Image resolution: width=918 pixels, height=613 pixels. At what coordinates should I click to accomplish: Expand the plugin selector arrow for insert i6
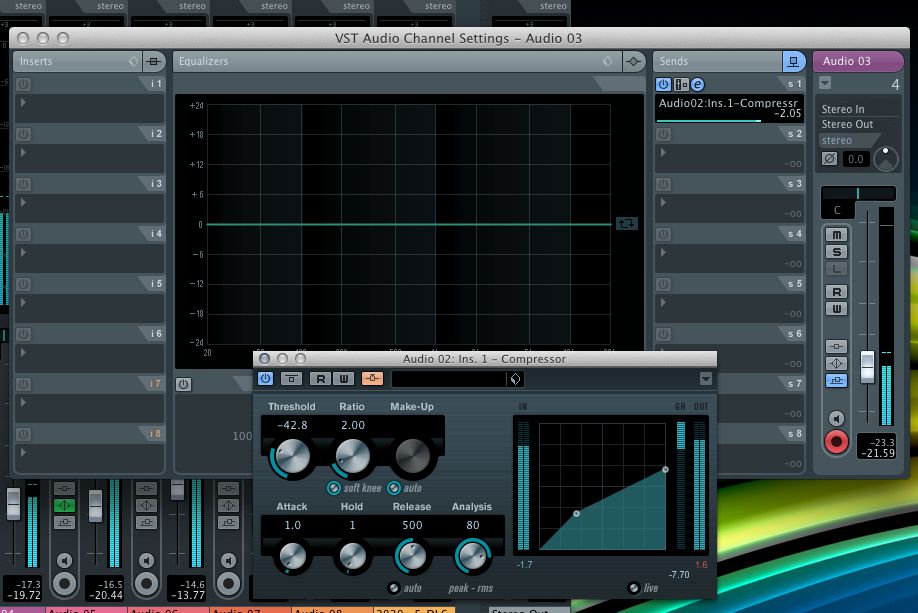click(23, 352)
